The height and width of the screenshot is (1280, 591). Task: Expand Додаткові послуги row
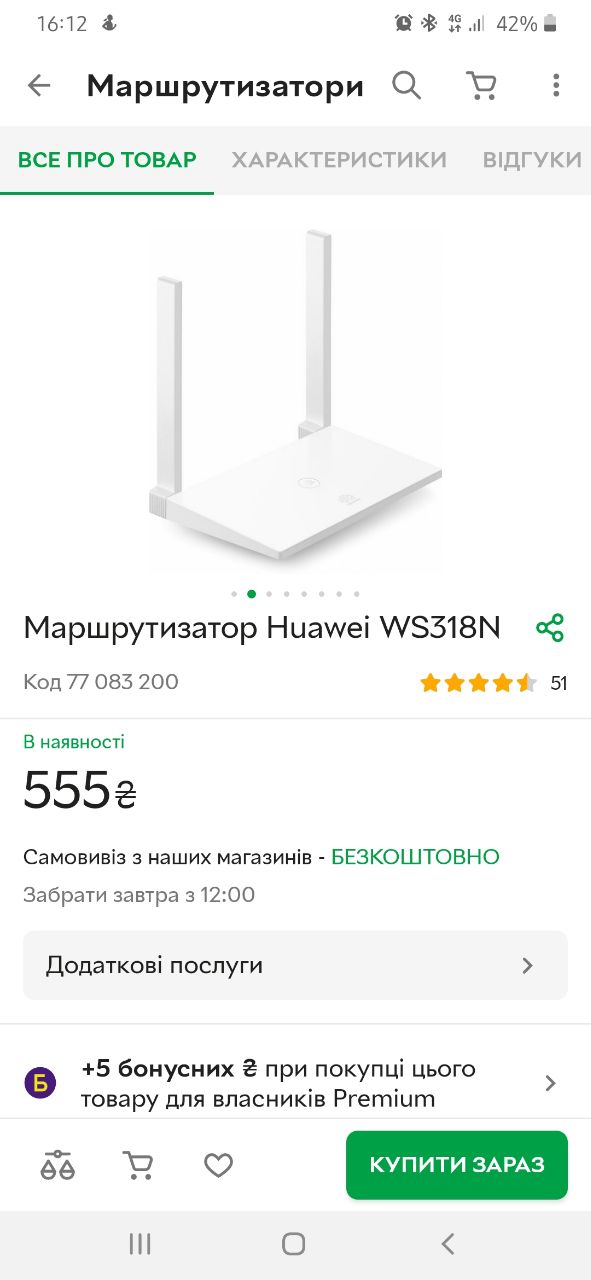click(295, 965)
